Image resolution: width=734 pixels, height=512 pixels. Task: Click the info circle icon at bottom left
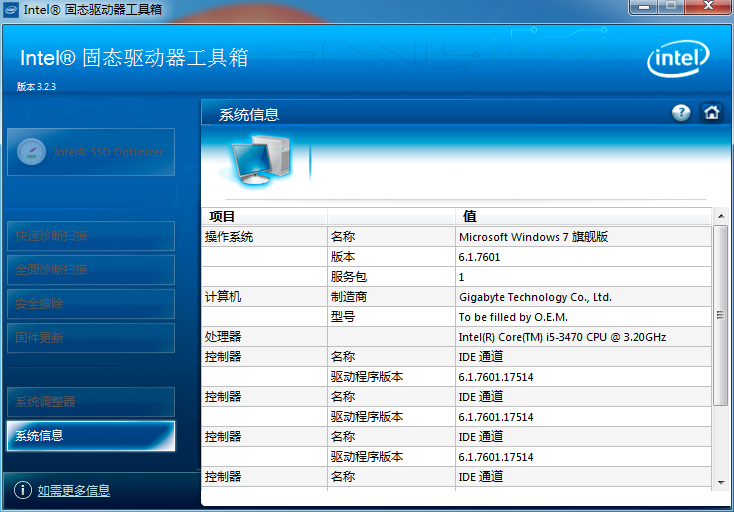pos(22,490)
